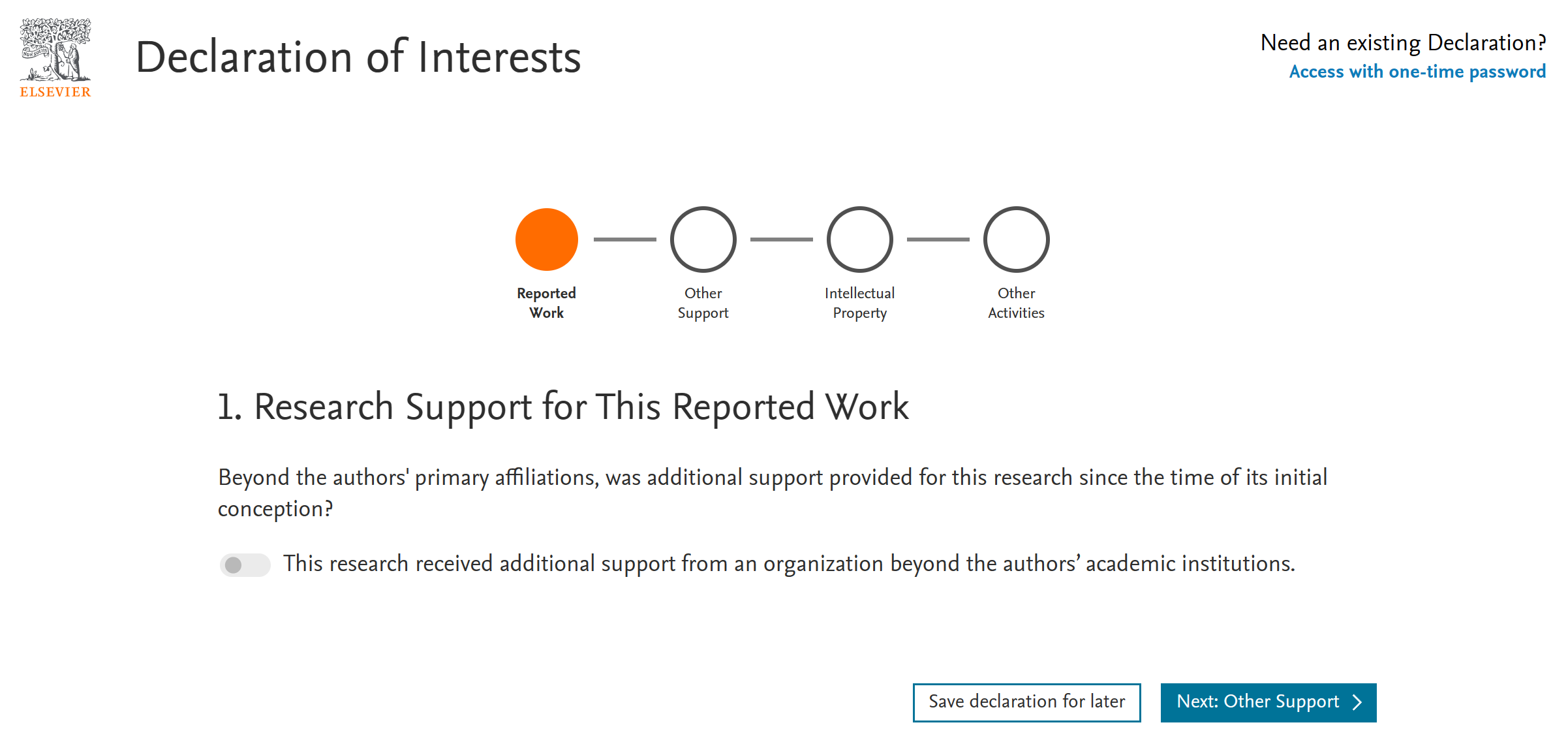
Task: Go to the Other Support step circle
Action: pyautogui.click(x=703, y=240)
